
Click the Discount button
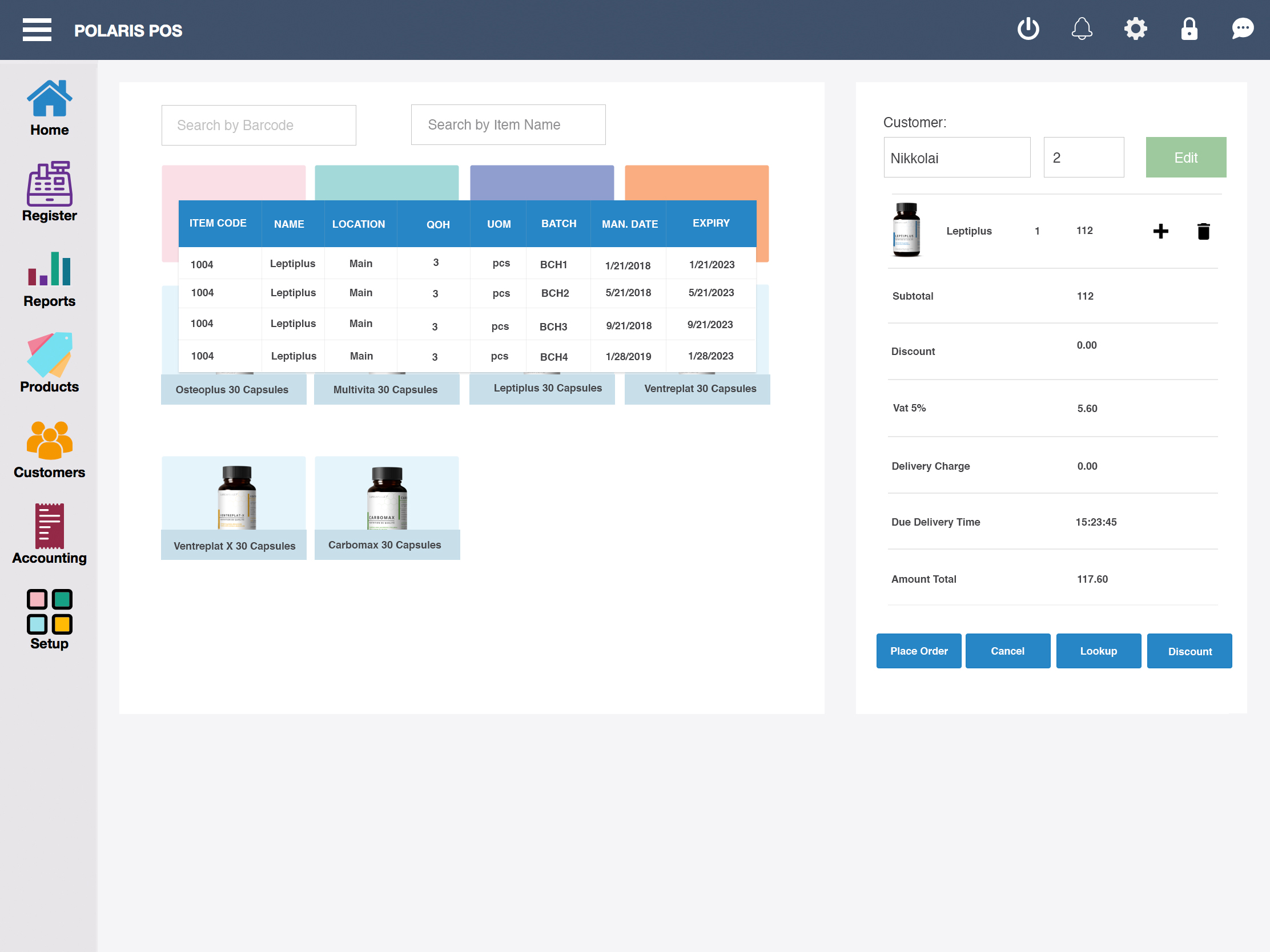(x=1189, y=650)
